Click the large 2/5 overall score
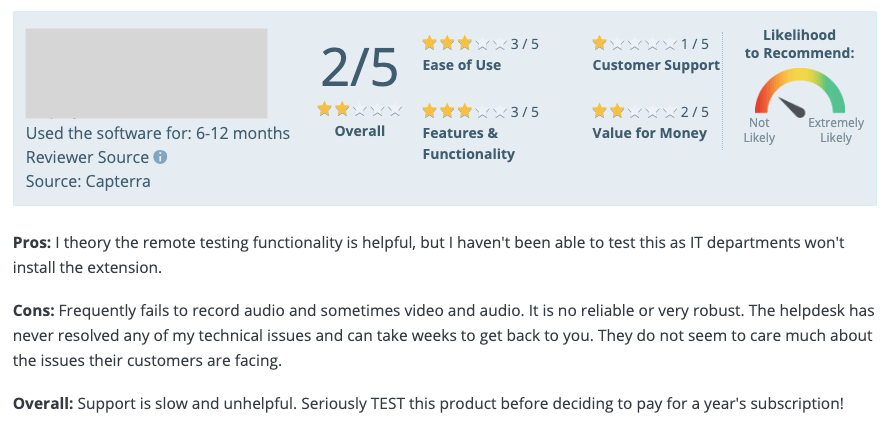 coord(359,68)
